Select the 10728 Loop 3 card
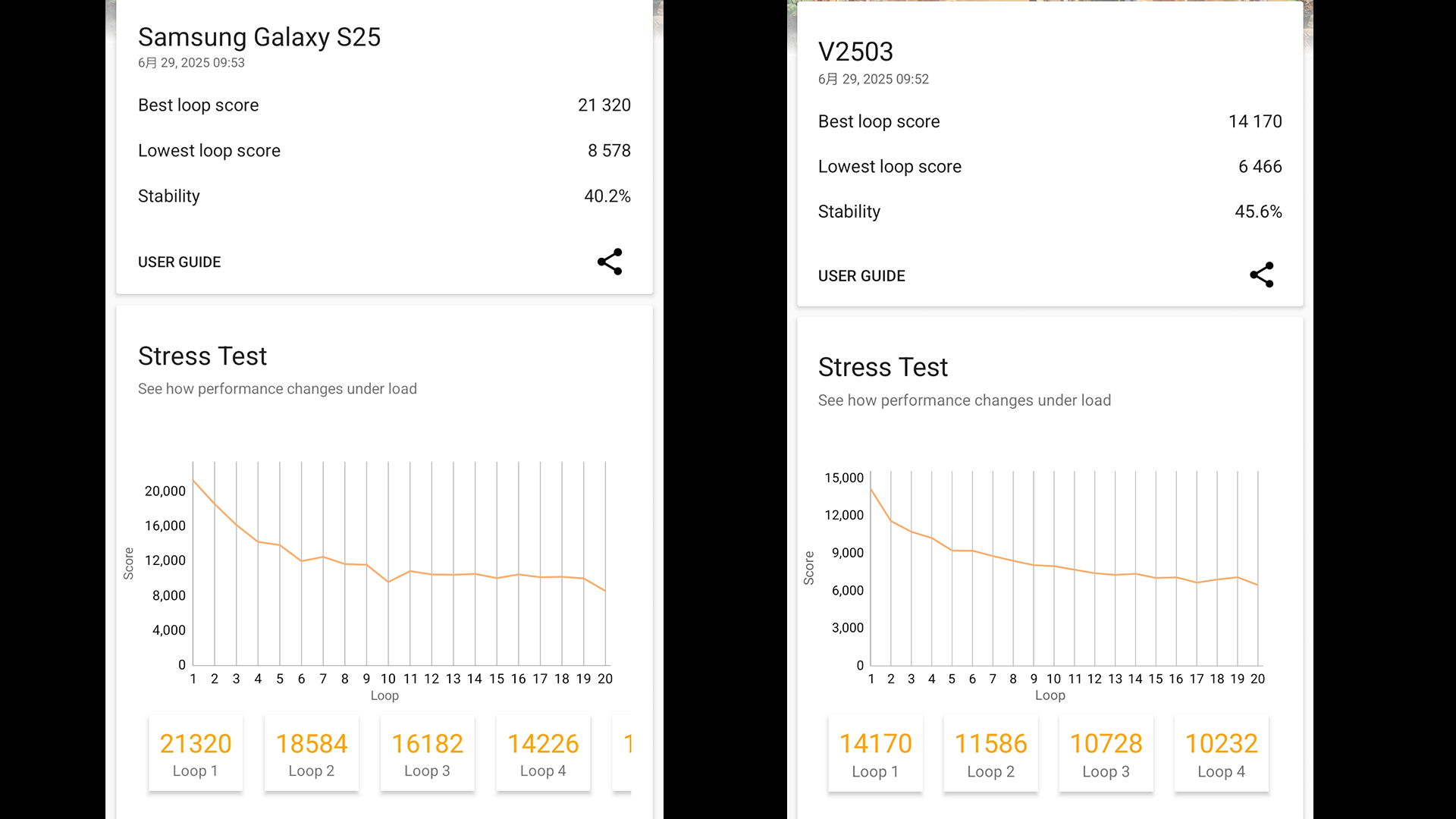Viewport: 1456px width, 819px height. click(1106, 754)
